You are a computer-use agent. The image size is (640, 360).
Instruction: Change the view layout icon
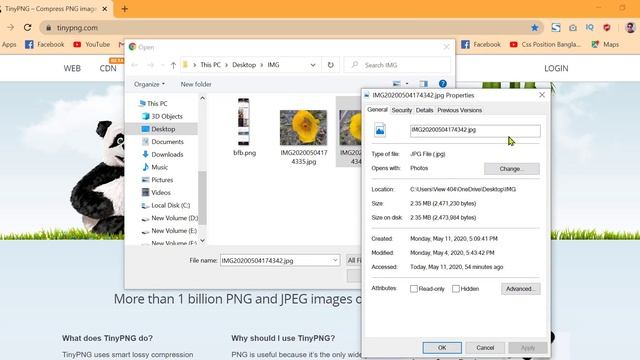[396, 84]
